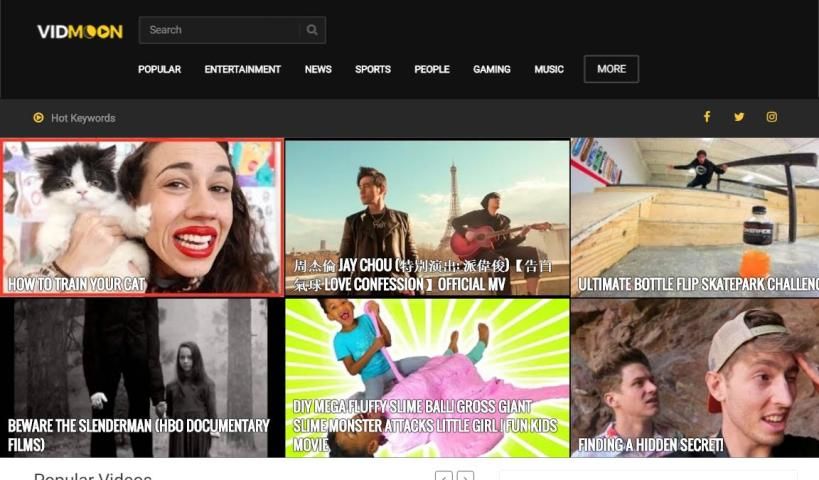Open the Twitter social icon
Viewport: 819px width, 480px height.
pos(739,117)
